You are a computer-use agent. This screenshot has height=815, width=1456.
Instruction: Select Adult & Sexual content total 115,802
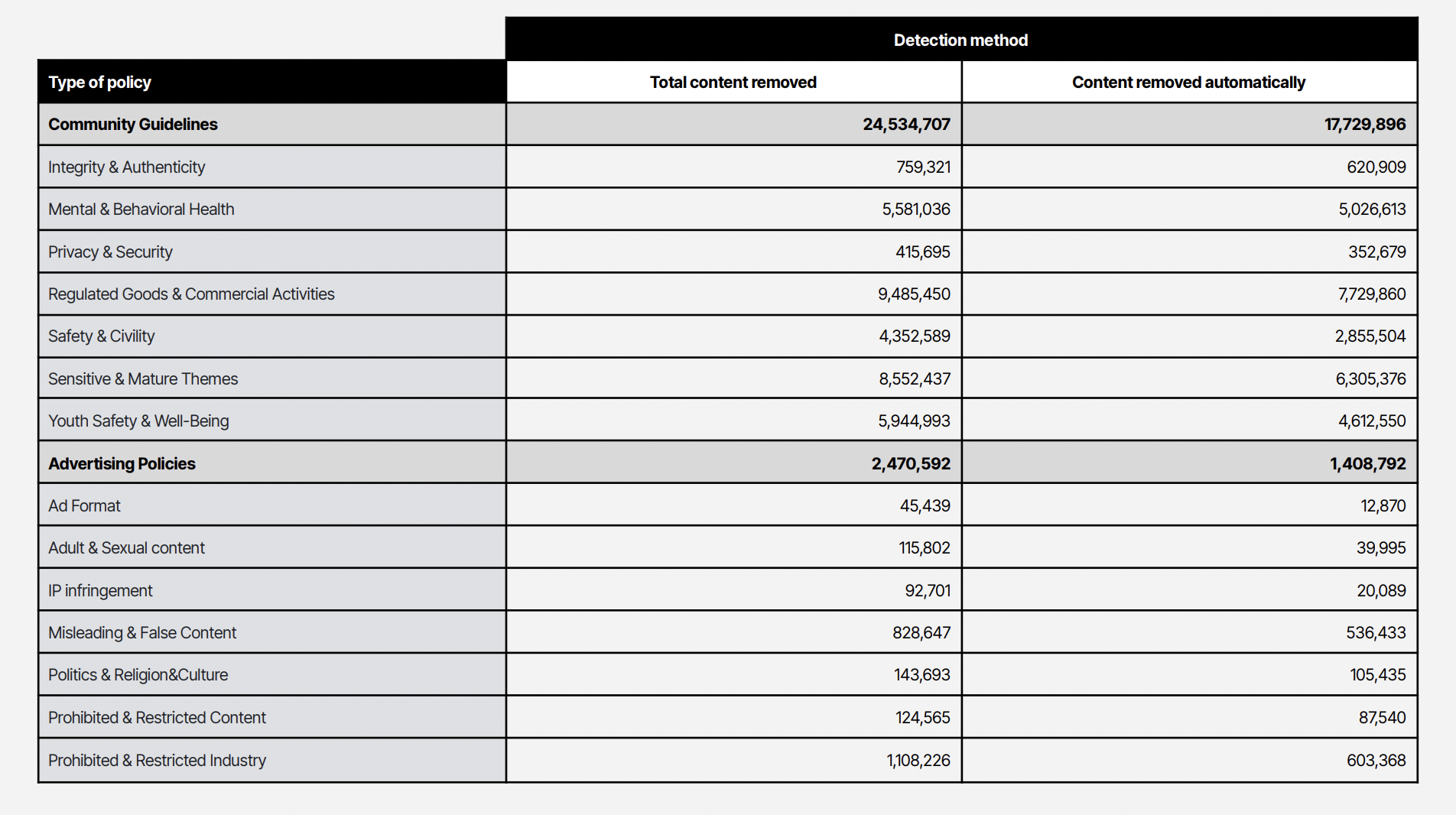tap(924, 547)
